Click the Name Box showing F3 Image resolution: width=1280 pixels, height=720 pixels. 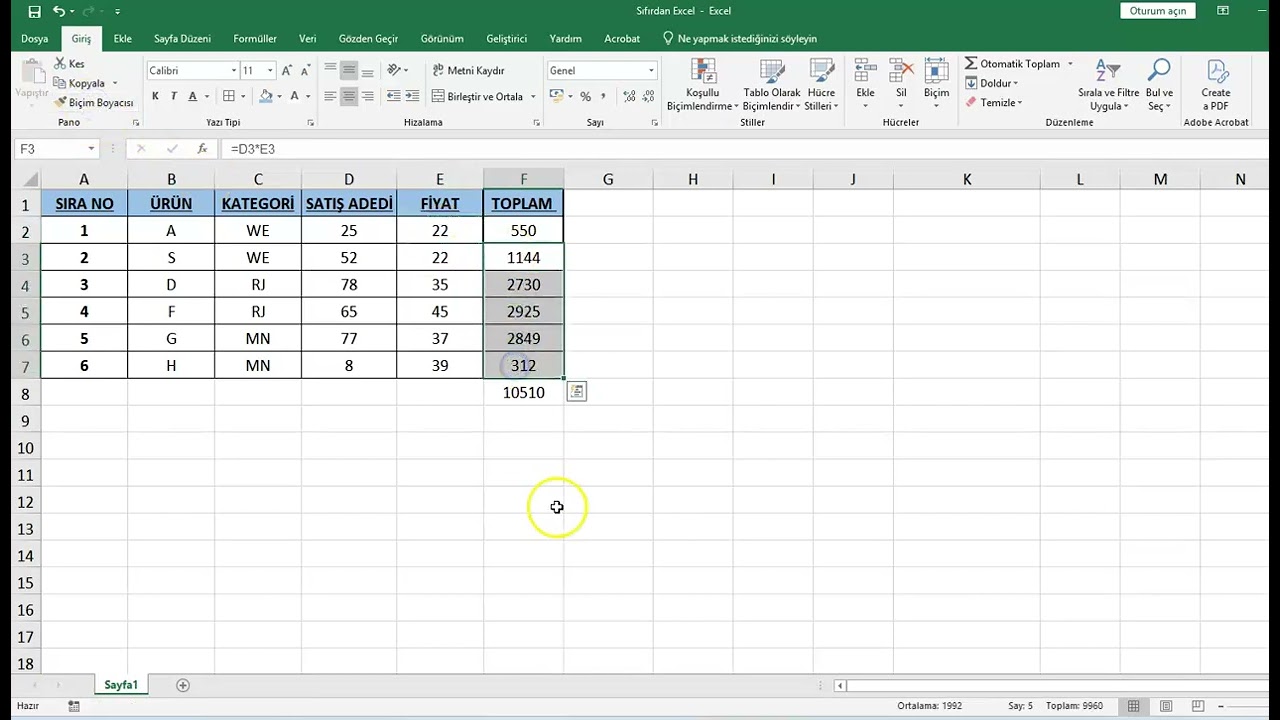click(x=50, y=148)
